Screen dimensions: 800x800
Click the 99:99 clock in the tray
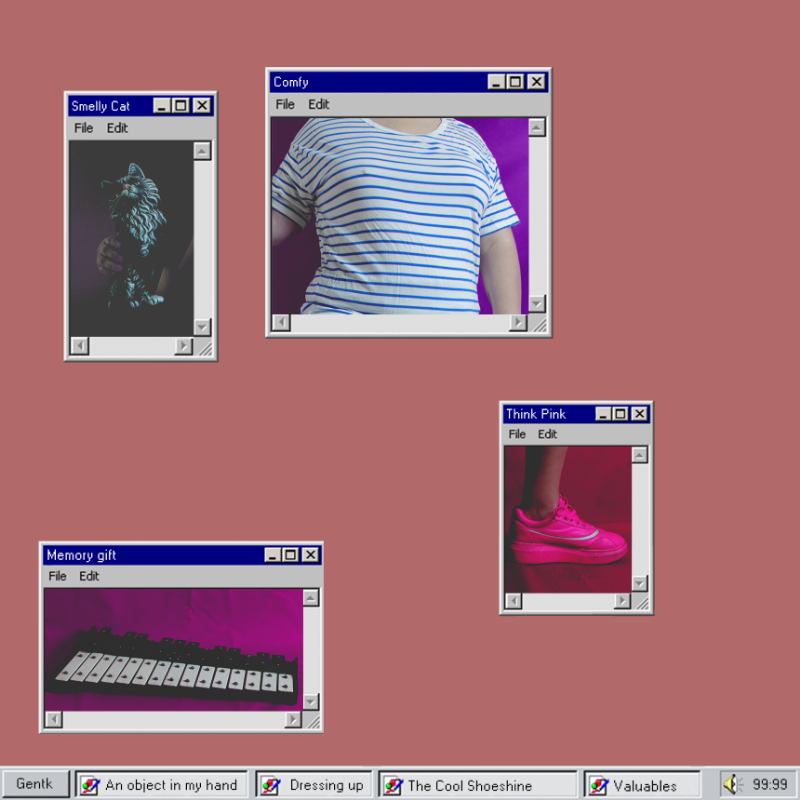(769, 785)
